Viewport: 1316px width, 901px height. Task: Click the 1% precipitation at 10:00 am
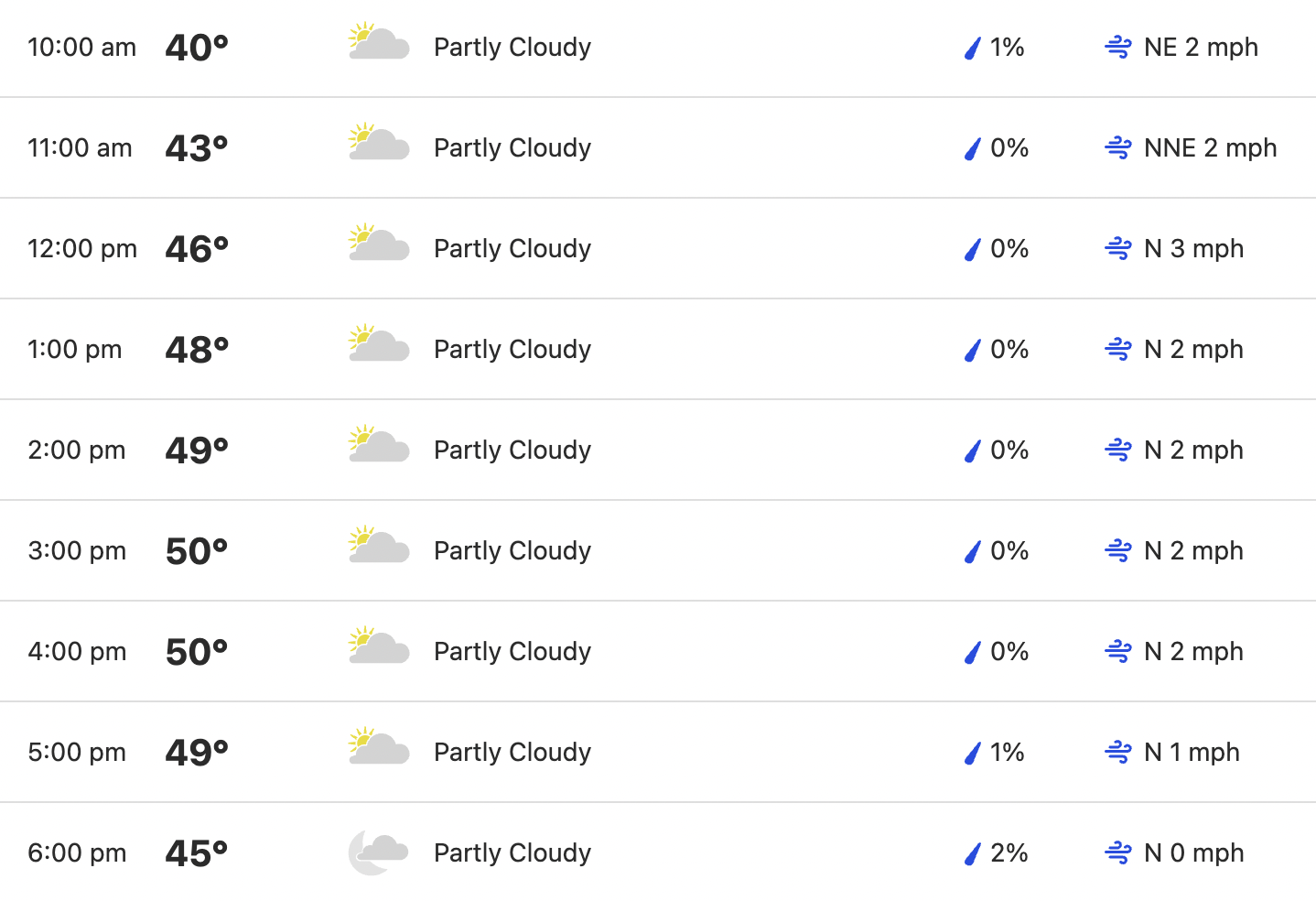coord(1007,47)
